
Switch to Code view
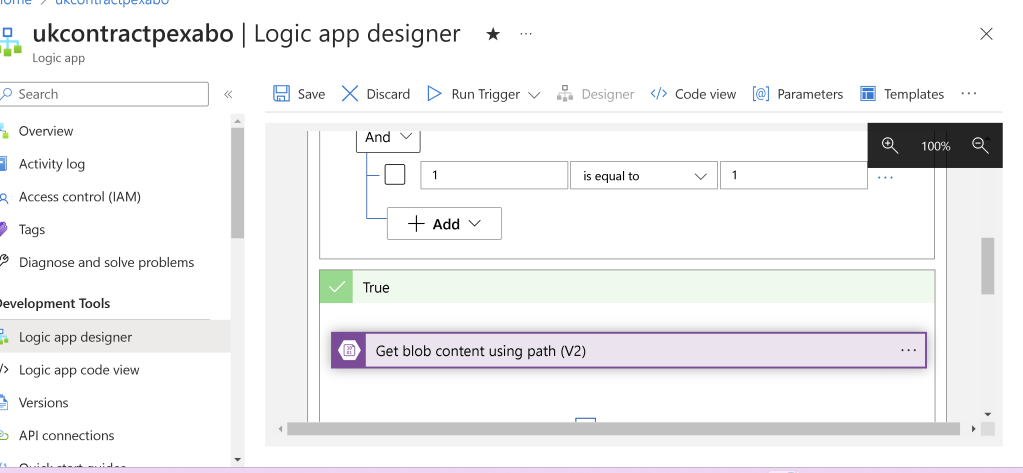pyautogui.click(x=705, y=94)
